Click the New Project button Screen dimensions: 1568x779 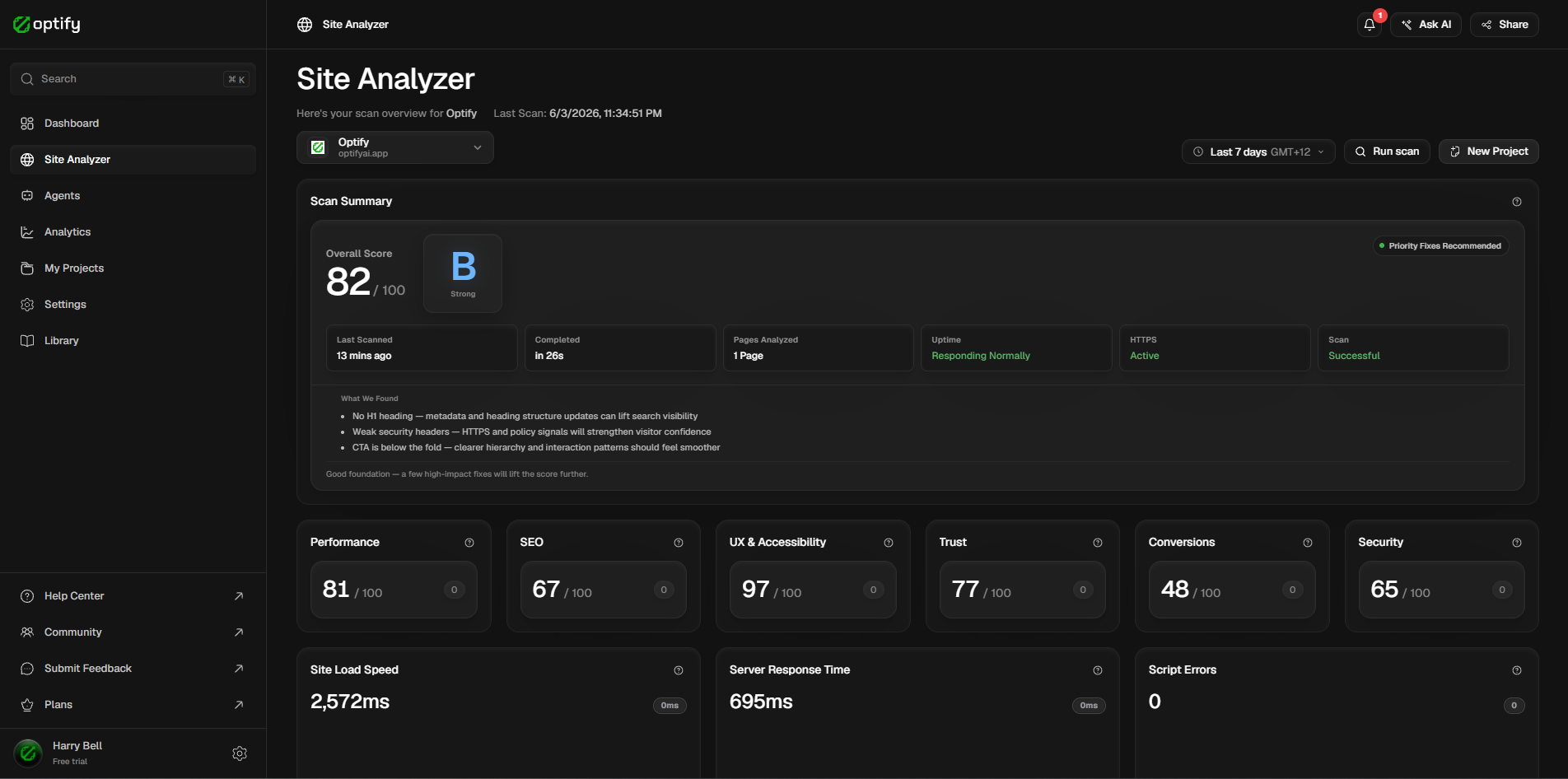pos(1489,152)
